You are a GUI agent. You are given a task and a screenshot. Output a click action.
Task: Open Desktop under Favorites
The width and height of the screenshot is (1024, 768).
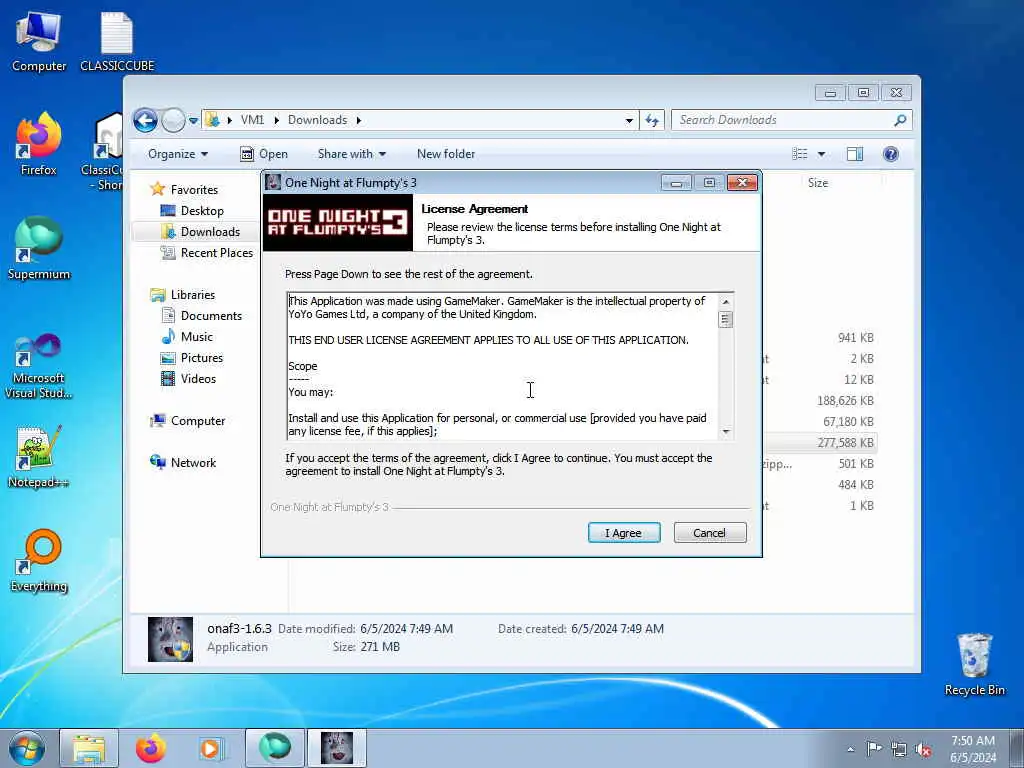pyautogui.click(x=202, y=211)
